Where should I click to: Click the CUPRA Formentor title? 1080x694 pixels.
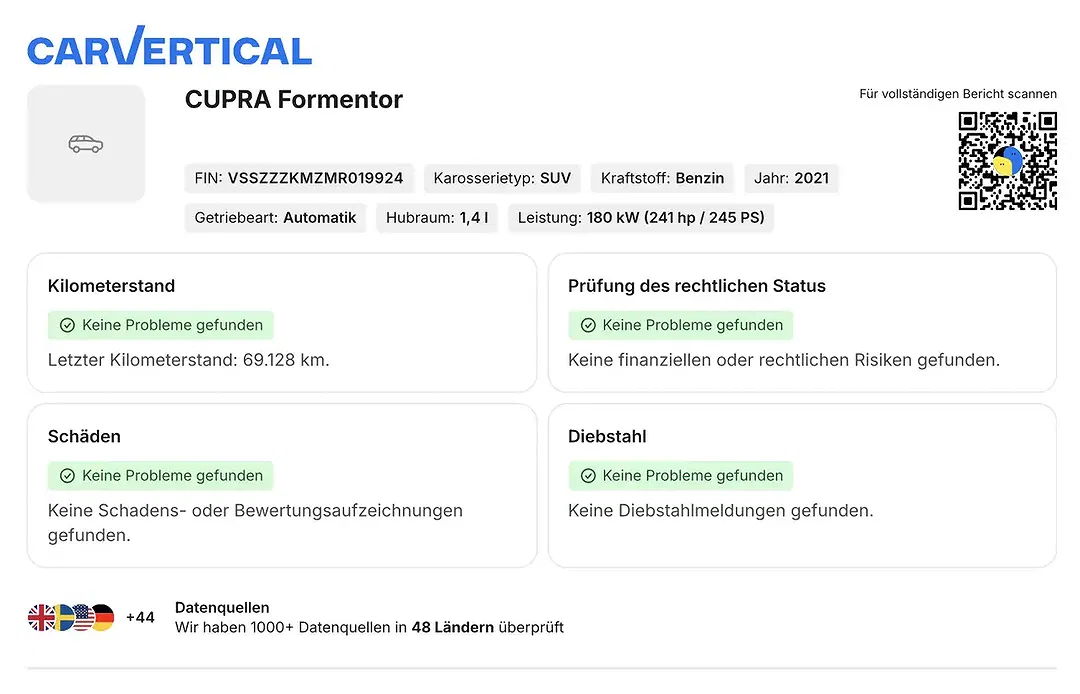(293, 100)
